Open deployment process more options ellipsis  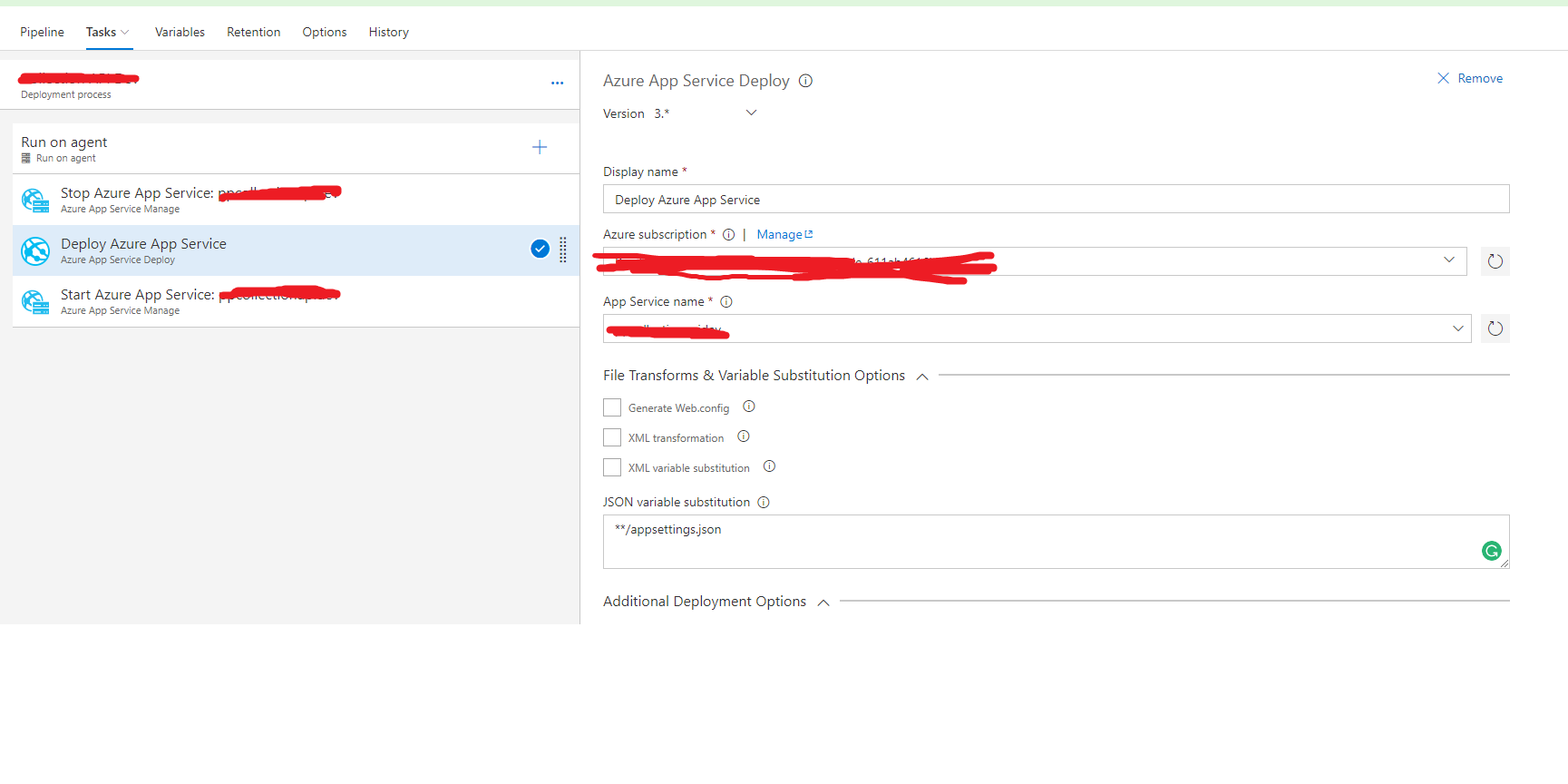pyautogui.click(x=557, y=83)
